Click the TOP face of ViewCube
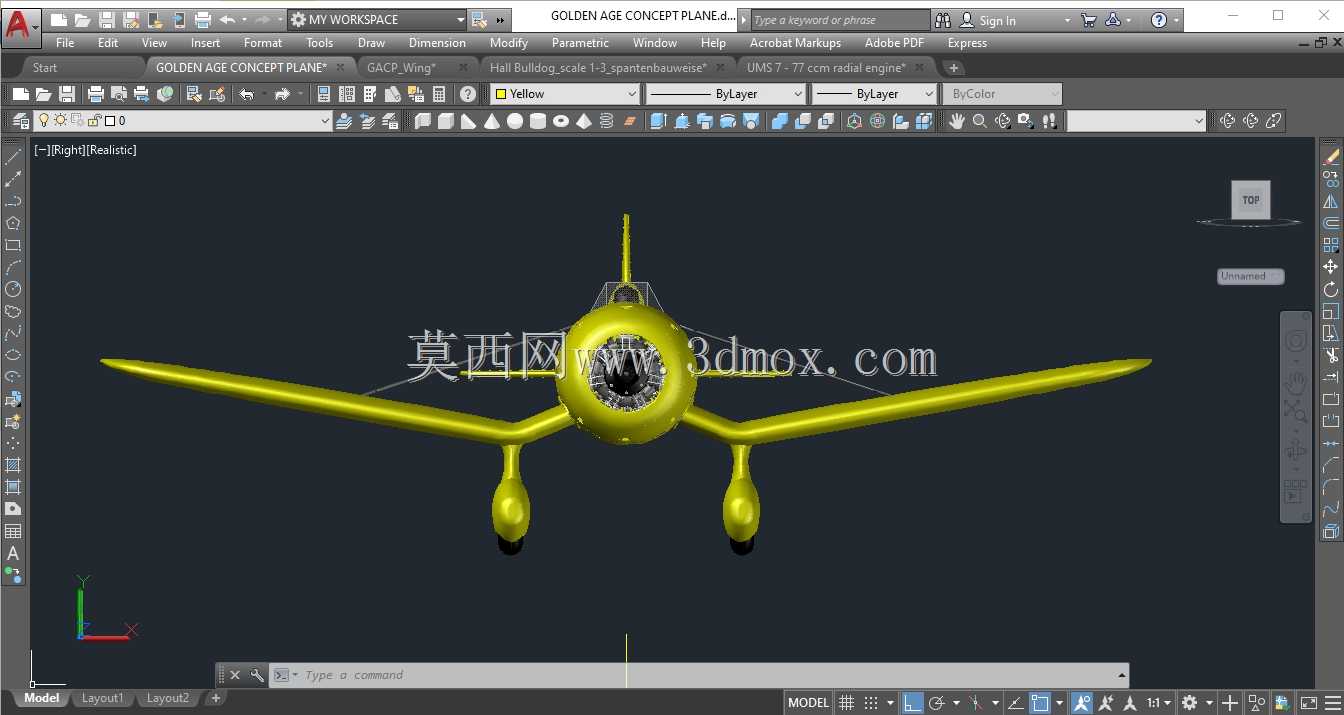Image resolution: width=1344 pixels, height=715 pixels. coord(1251,200)
